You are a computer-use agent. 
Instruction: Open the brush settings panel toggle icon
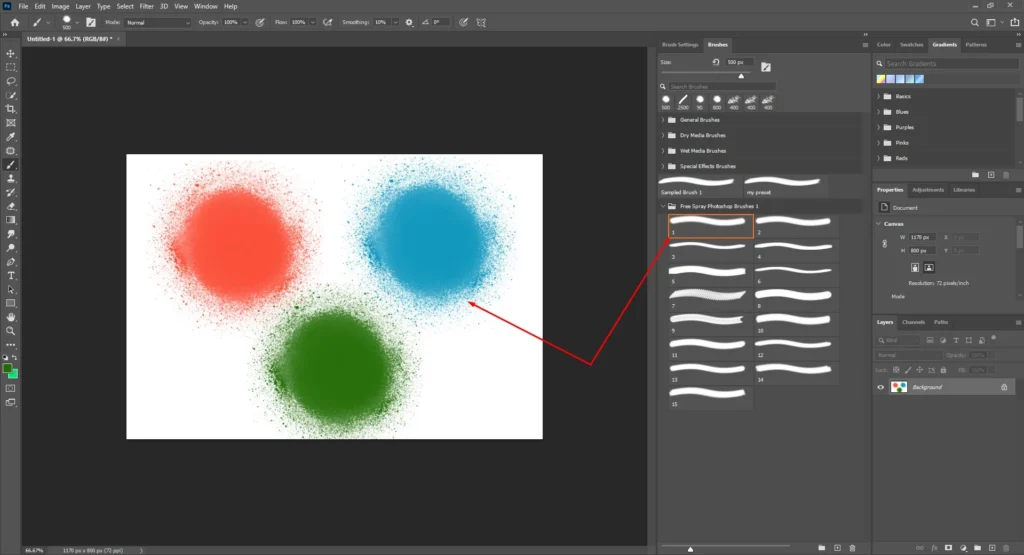click(x=91, y=22)
